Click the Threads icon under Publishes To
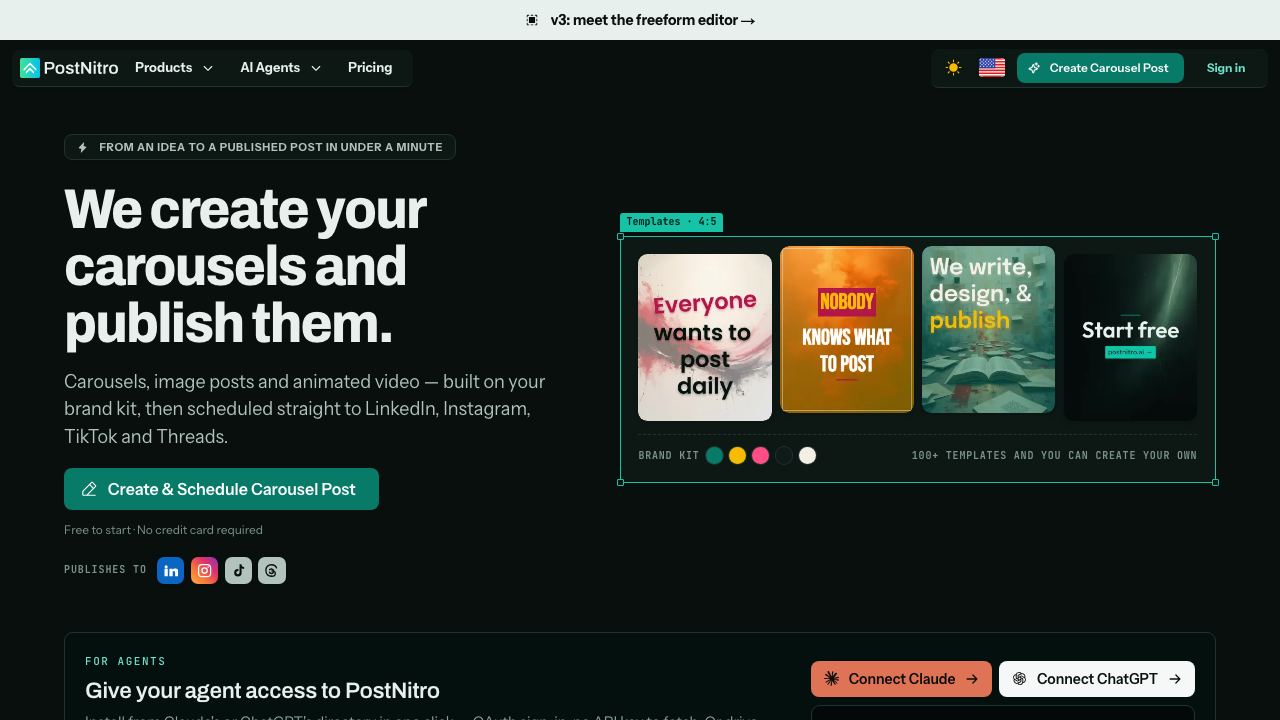Image resolution: width=1280 pixels, height=720 pixels. [x=272, y=571]
